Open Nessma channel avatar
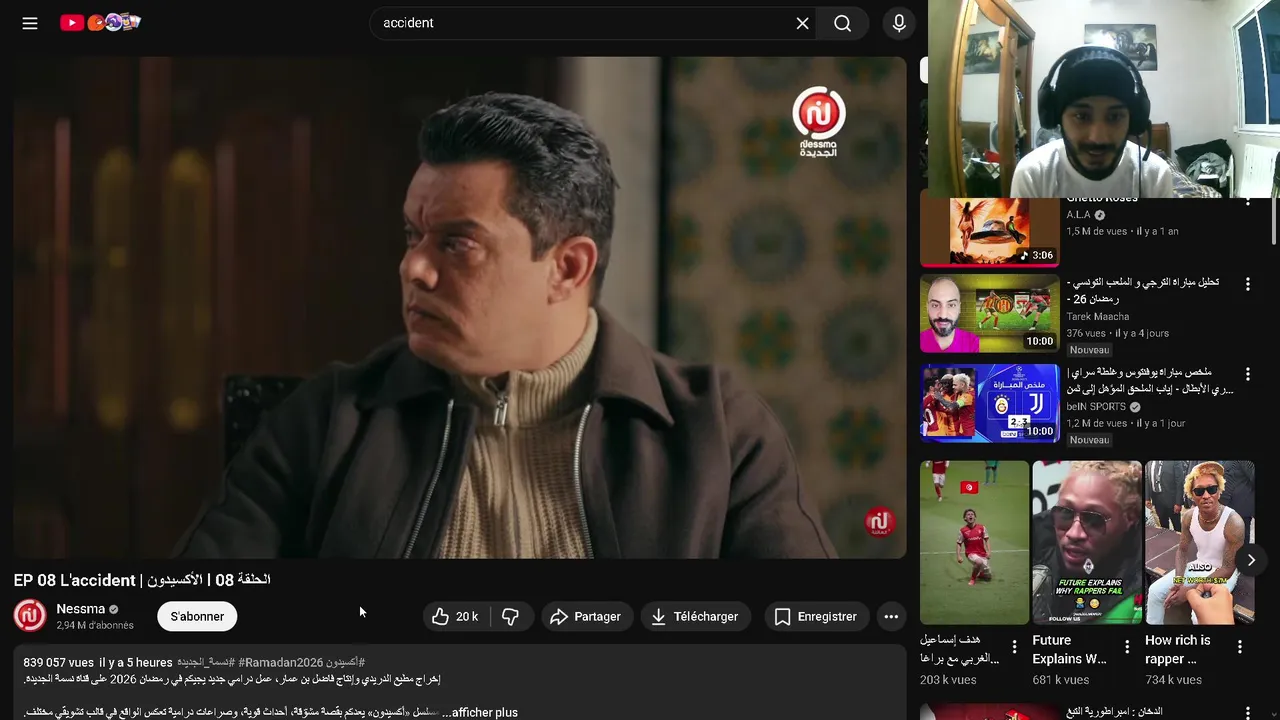This screenshot has height=720, width=1280. (x=30, y=616)
